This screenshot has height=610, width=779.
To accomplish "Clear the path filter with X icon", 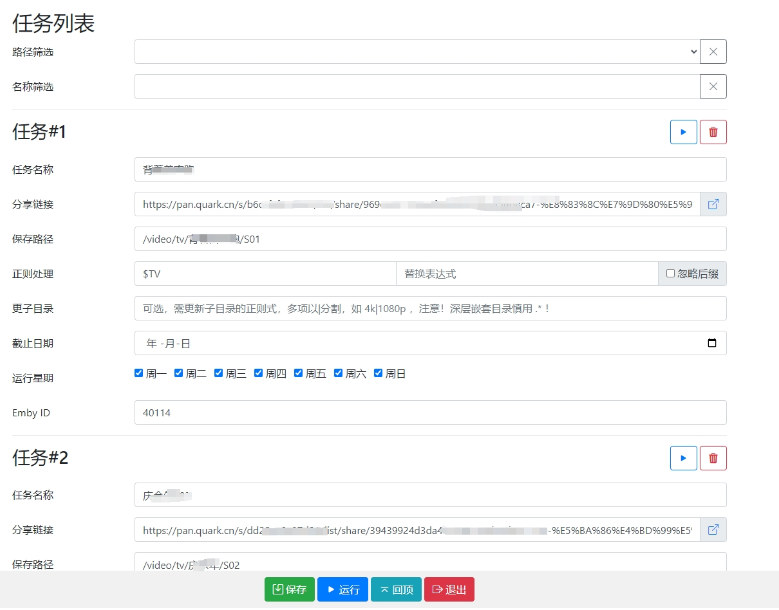I will (713, 52).
